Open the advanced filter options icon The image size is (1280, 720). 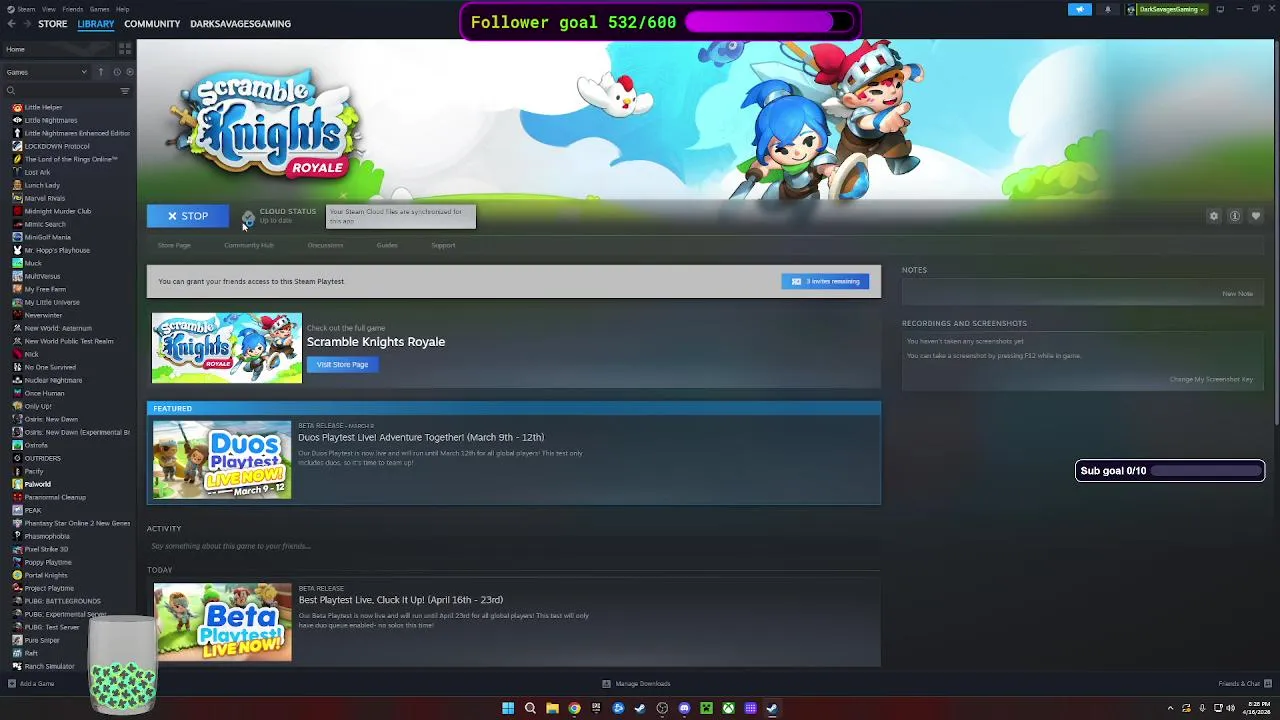coord(125,91)
